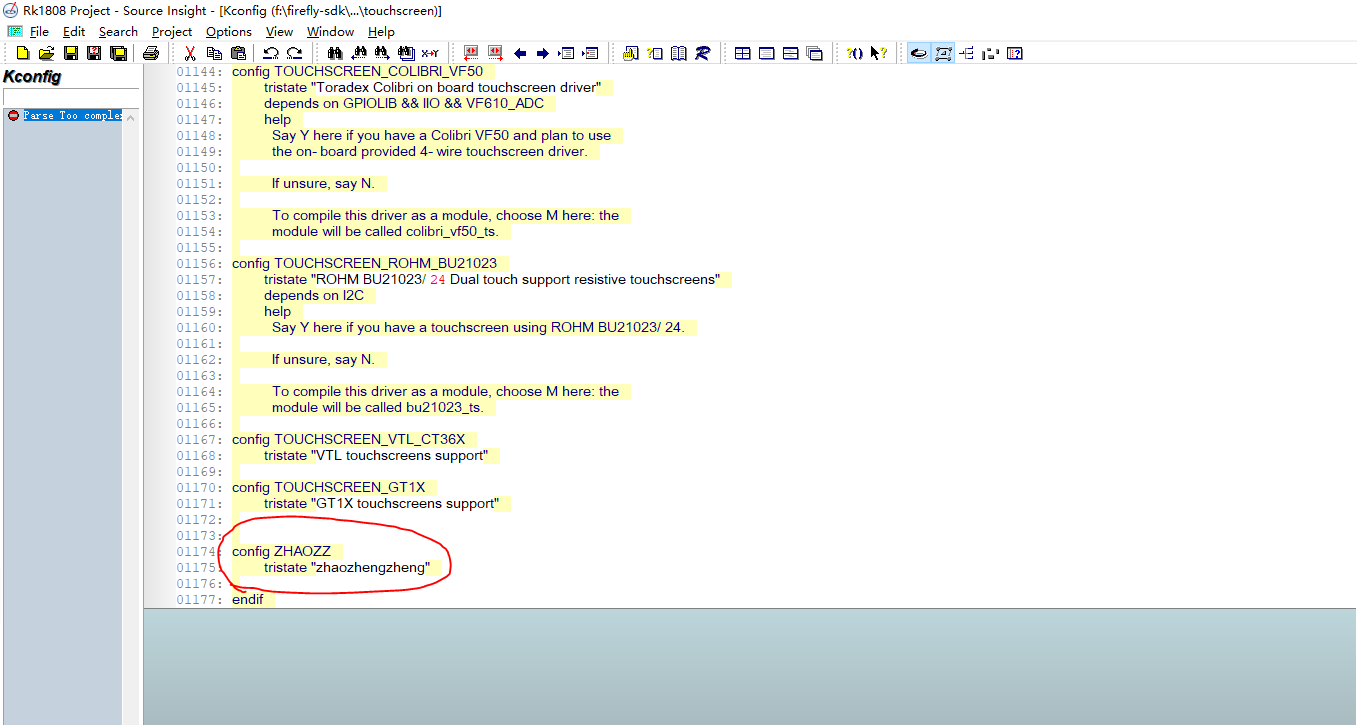Click line 'config TOUCHSCREEN_ROHM_BU21023'
The width and height of the screenshot is (1357, 725).
click(x=364, y=264)
